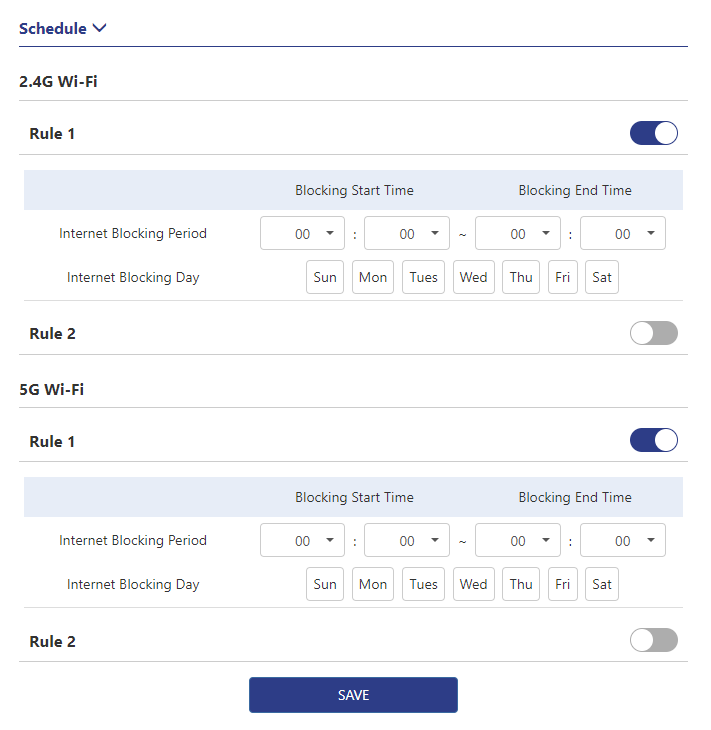Disable 5G Wi-Fi Rule 1 toggle
Screen dimensions: 711x730
[653, 440]
